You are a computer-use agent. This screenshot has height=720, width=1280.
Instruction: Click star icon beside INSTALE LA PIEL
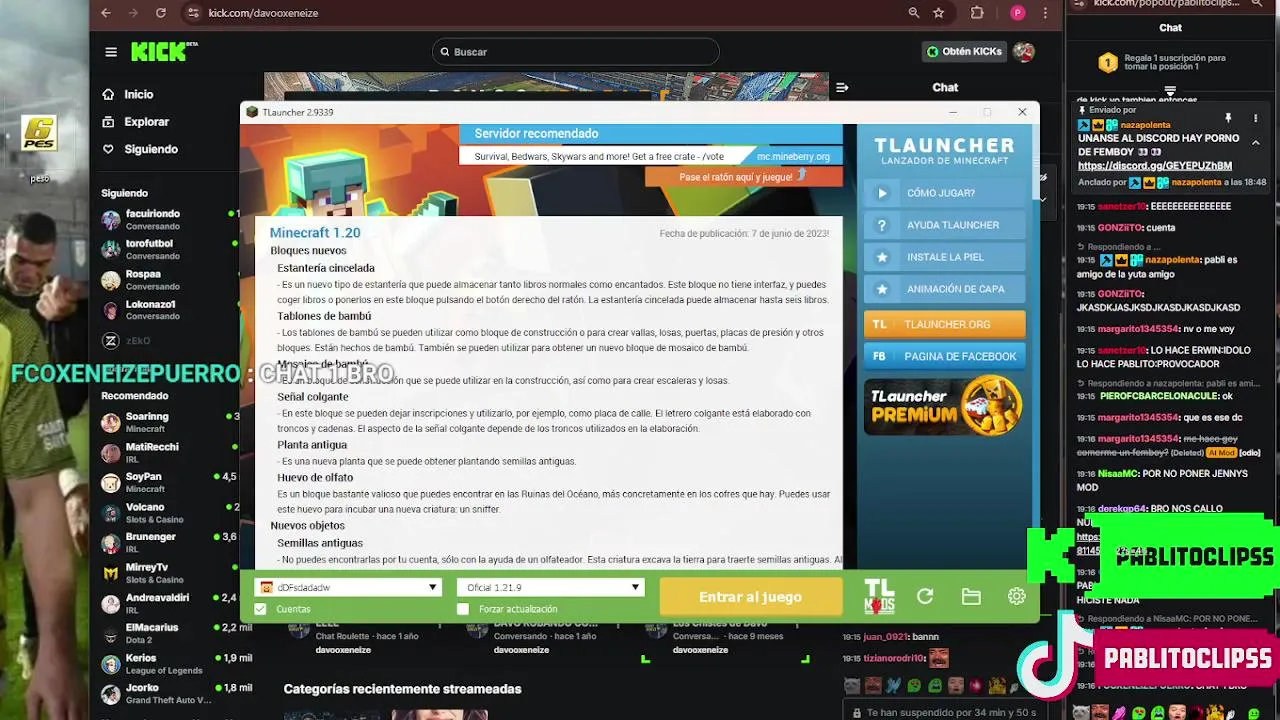[881, 257]
